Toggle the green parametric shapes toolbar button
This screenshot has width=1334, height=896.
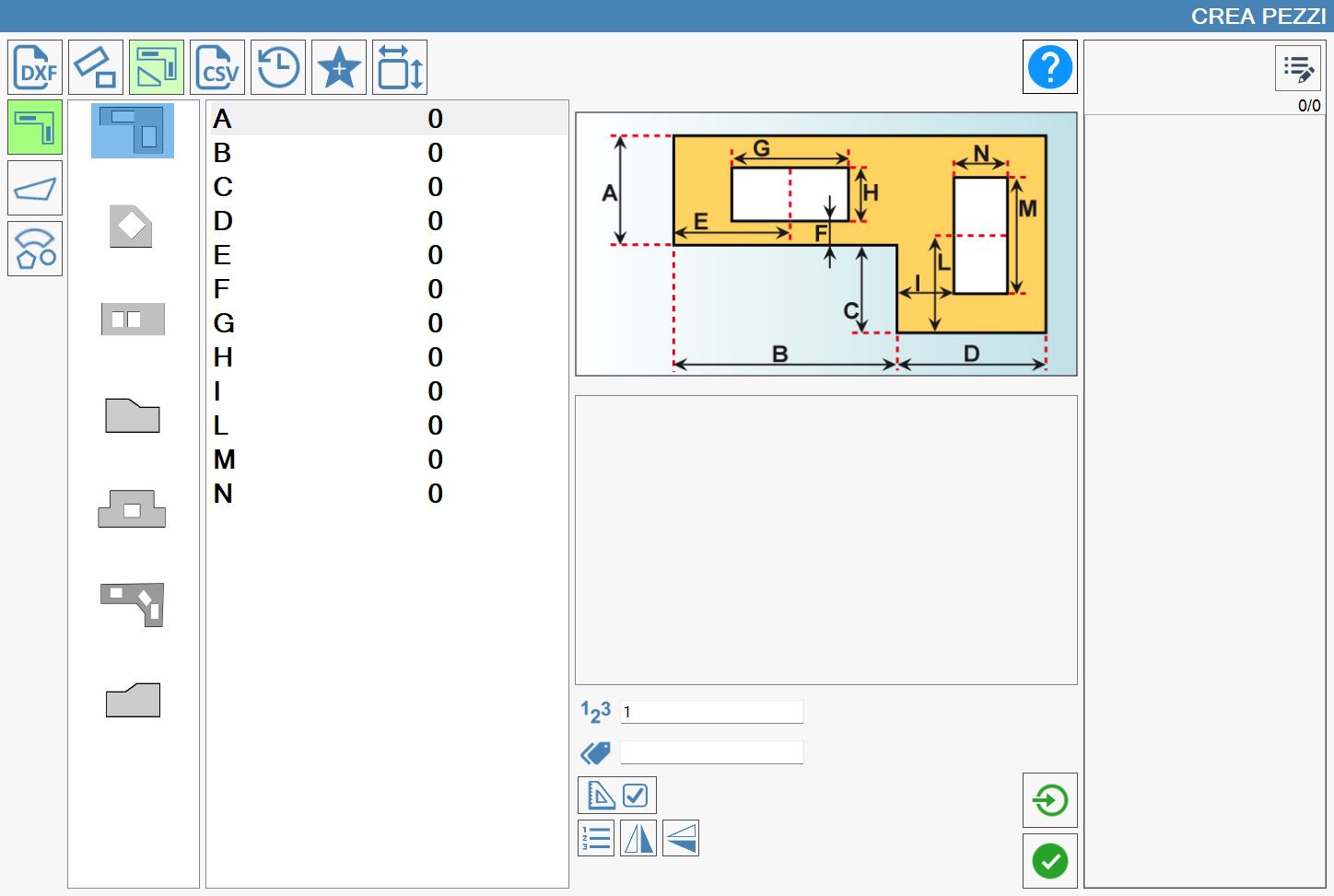(x=157, y=67)
